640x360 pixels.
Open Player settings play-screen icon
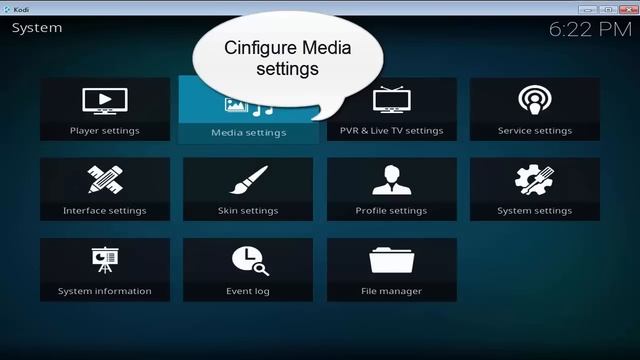tap(105, 101)
